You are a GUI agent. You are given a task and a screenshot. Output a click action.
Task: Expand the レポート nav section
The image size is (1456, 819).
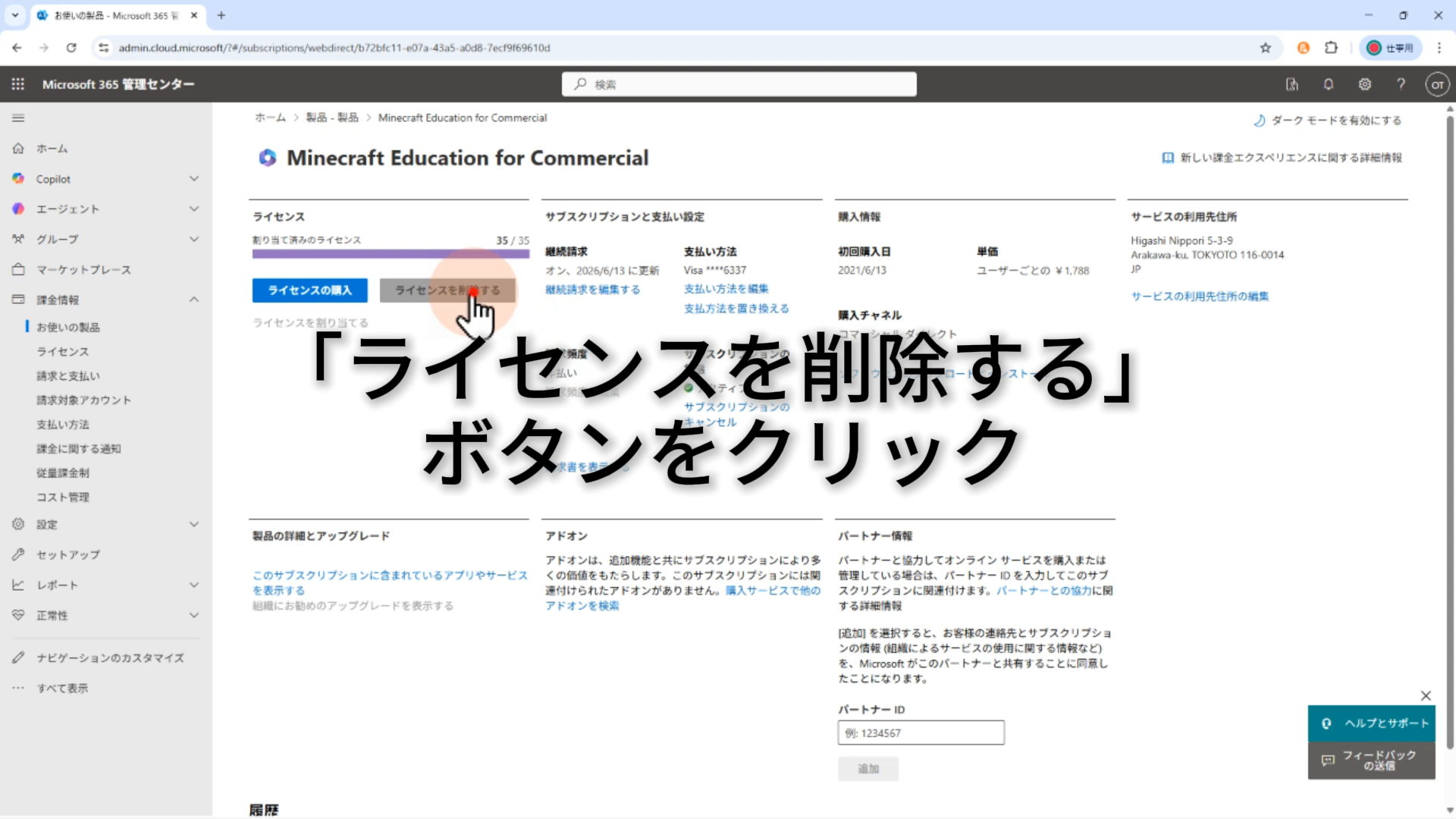coord(194,585)
